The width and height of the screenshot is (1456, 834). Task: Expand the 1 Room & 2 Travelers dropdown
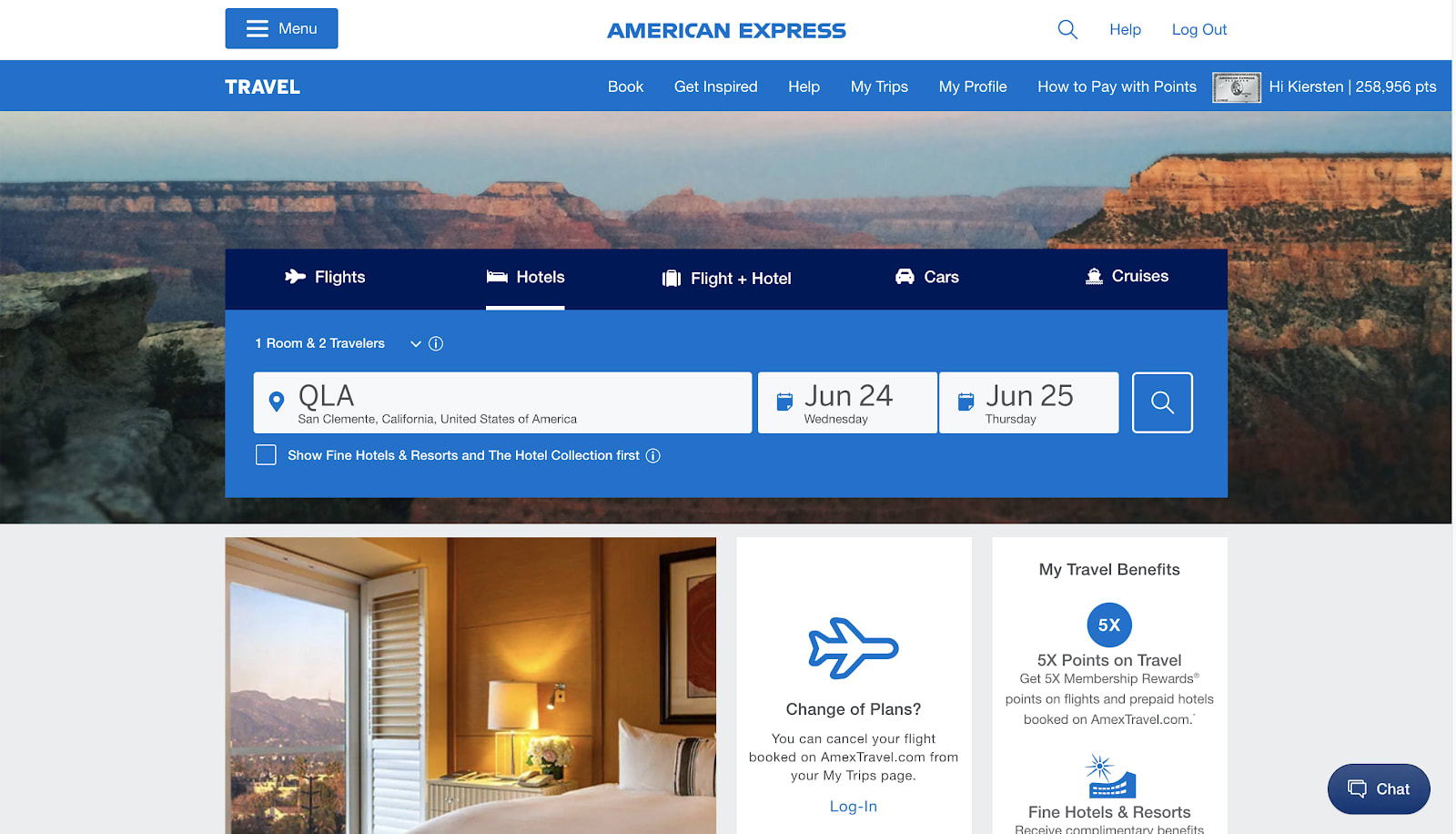coord(338,343)
